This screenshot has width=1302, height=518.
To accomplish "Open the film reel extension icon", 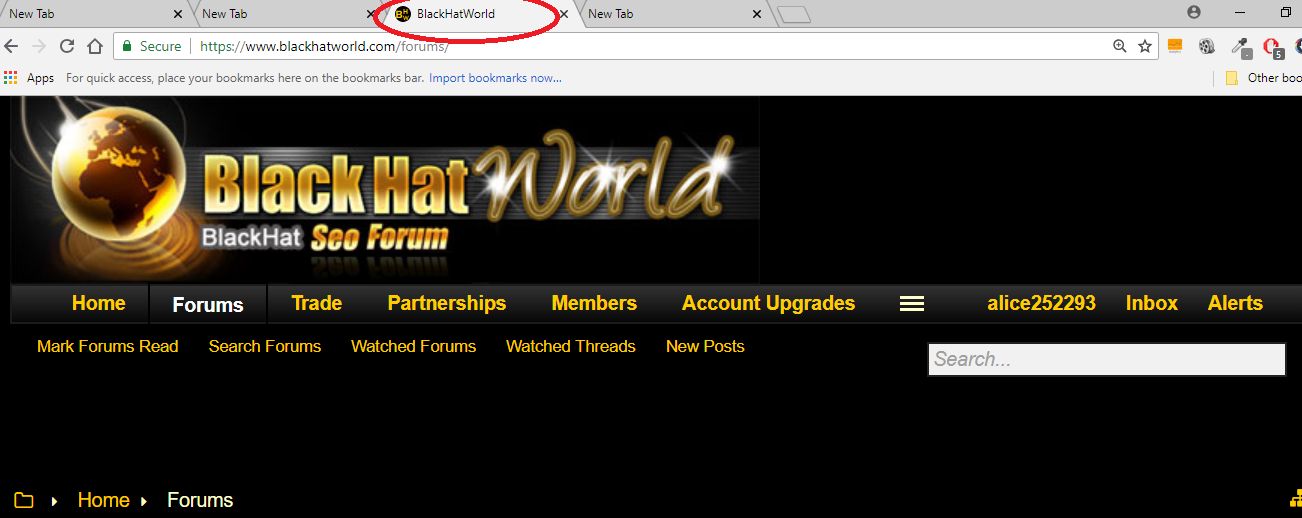I will pyautogui.click(x=1207, y=46).
